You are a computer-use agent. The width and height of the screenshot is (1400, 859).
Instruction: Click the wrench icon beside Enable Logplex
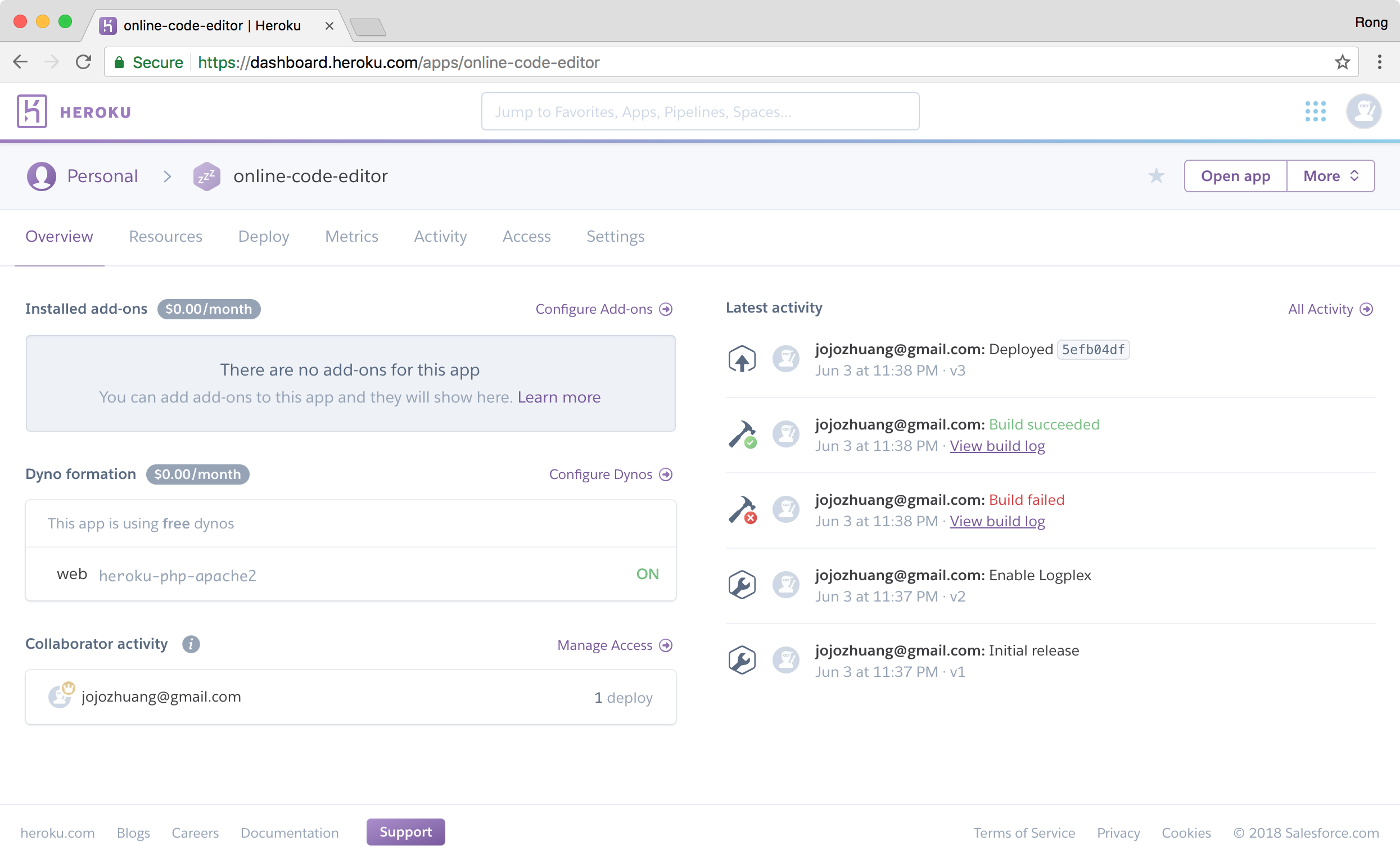point(742,585)
